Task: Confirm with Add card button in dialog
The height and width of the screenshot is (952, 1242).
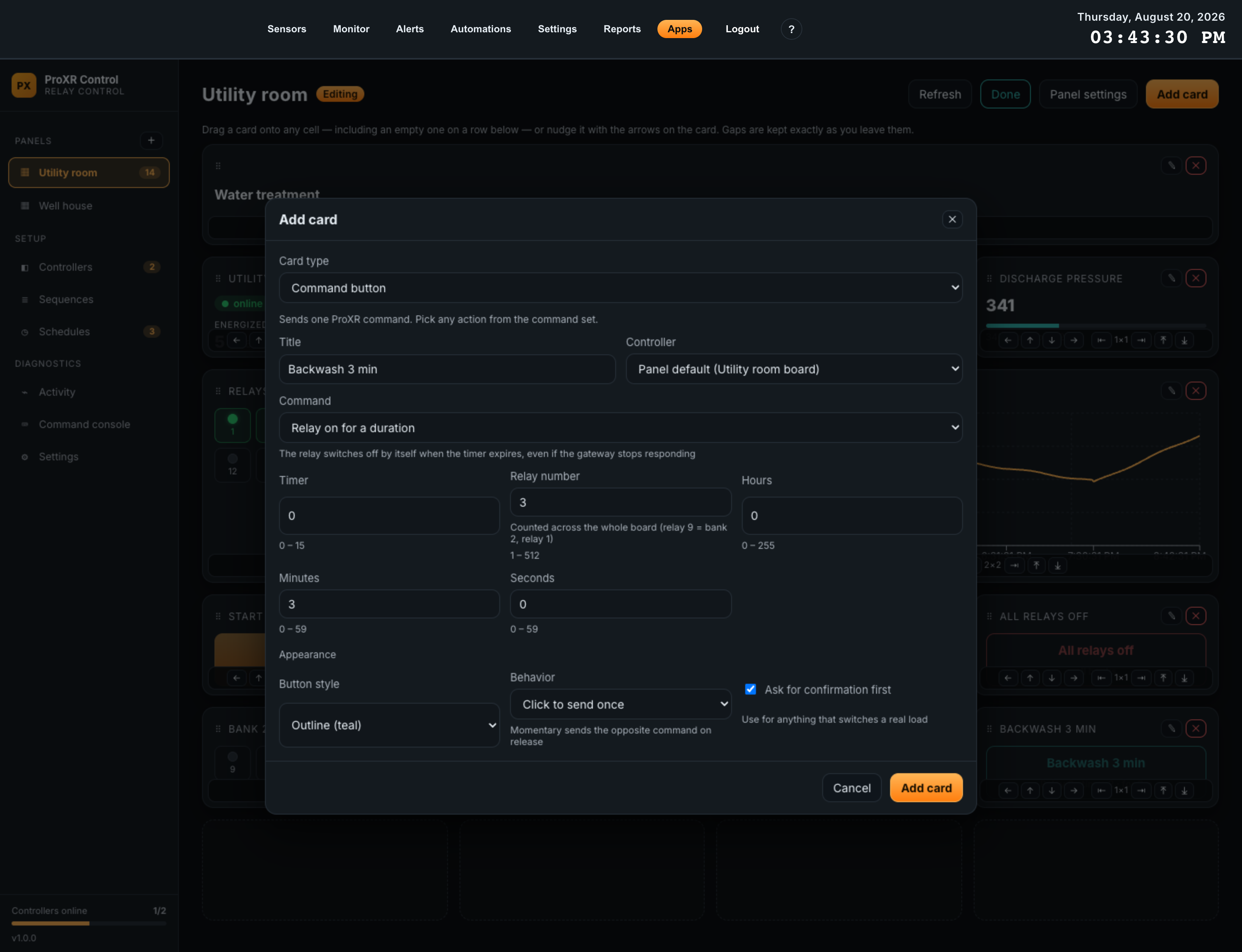Action: [926, 788]
